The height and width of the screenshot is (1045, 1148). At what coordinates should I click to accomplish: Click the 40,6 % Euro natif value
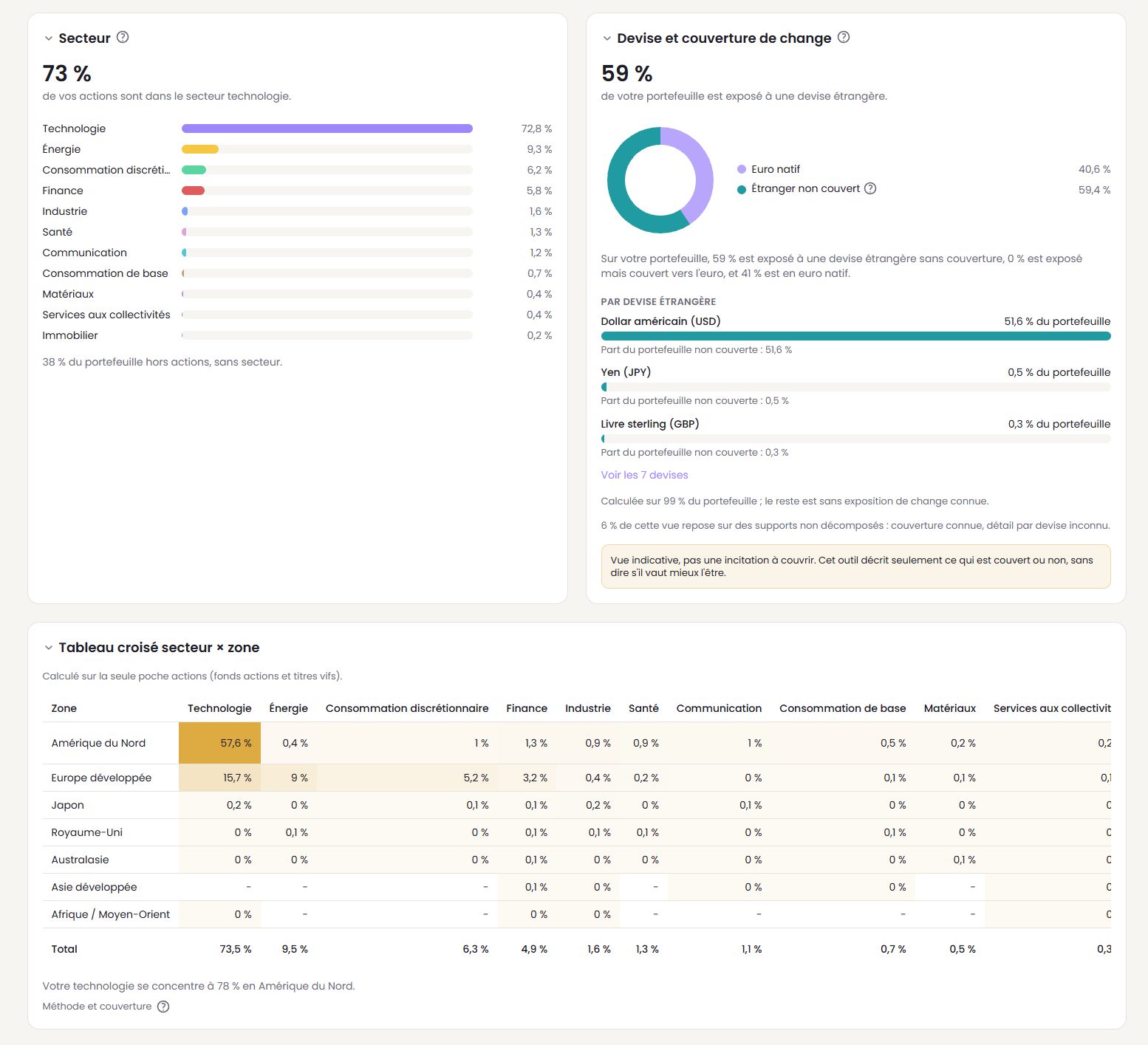[1094, 169]
